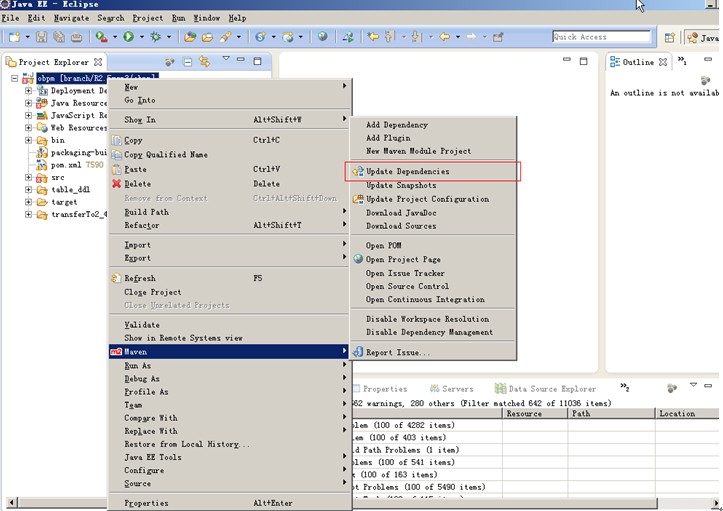Select Copy in the context menu
Image resolution: width=723 pixels, height=511 pixels.
[229, 140]
